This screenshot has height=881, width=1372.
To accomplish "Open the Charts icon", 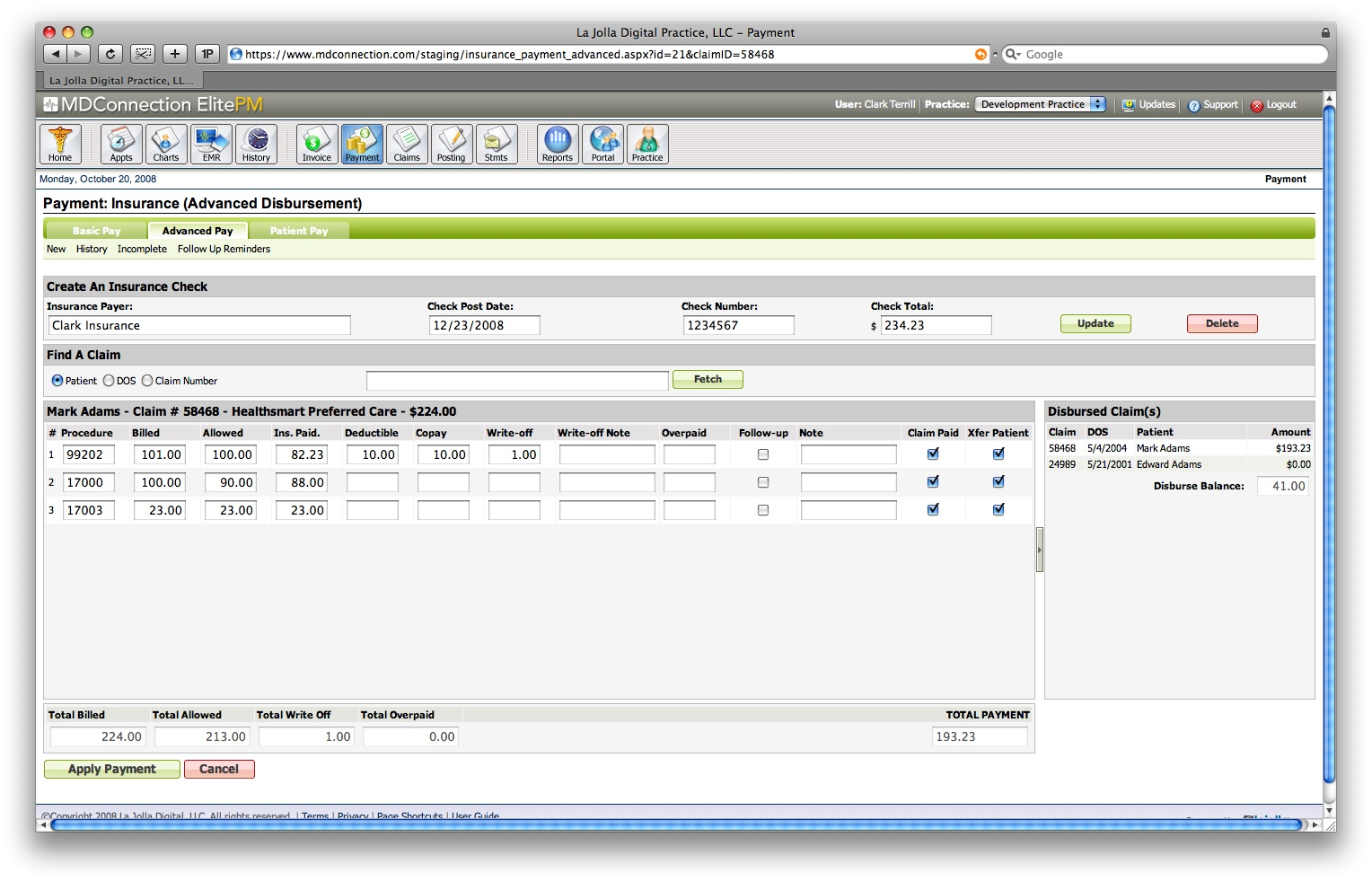I will pos(166,144).
